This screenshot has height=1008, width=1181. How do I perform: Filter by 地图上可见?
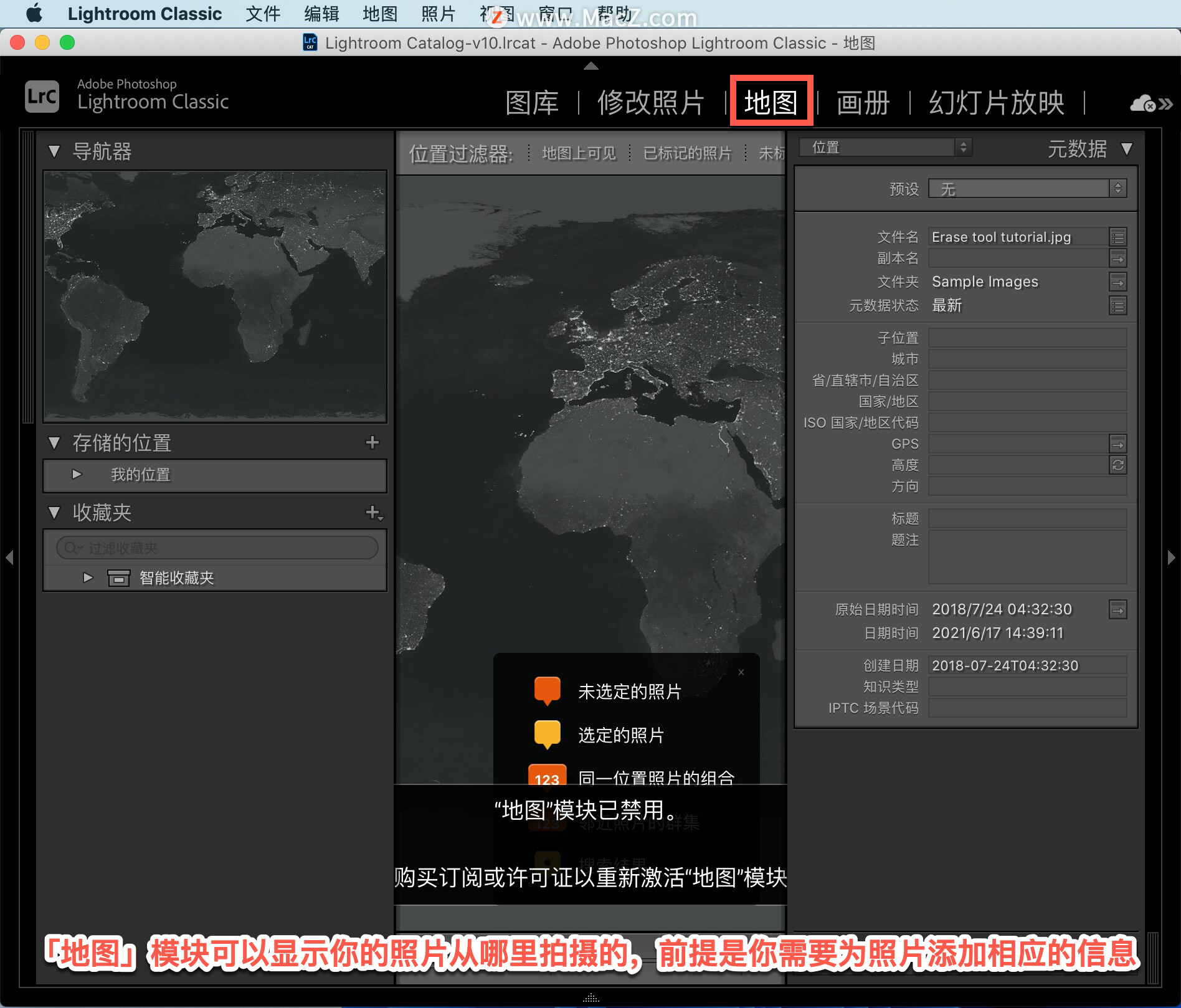(x=579, y=153)
